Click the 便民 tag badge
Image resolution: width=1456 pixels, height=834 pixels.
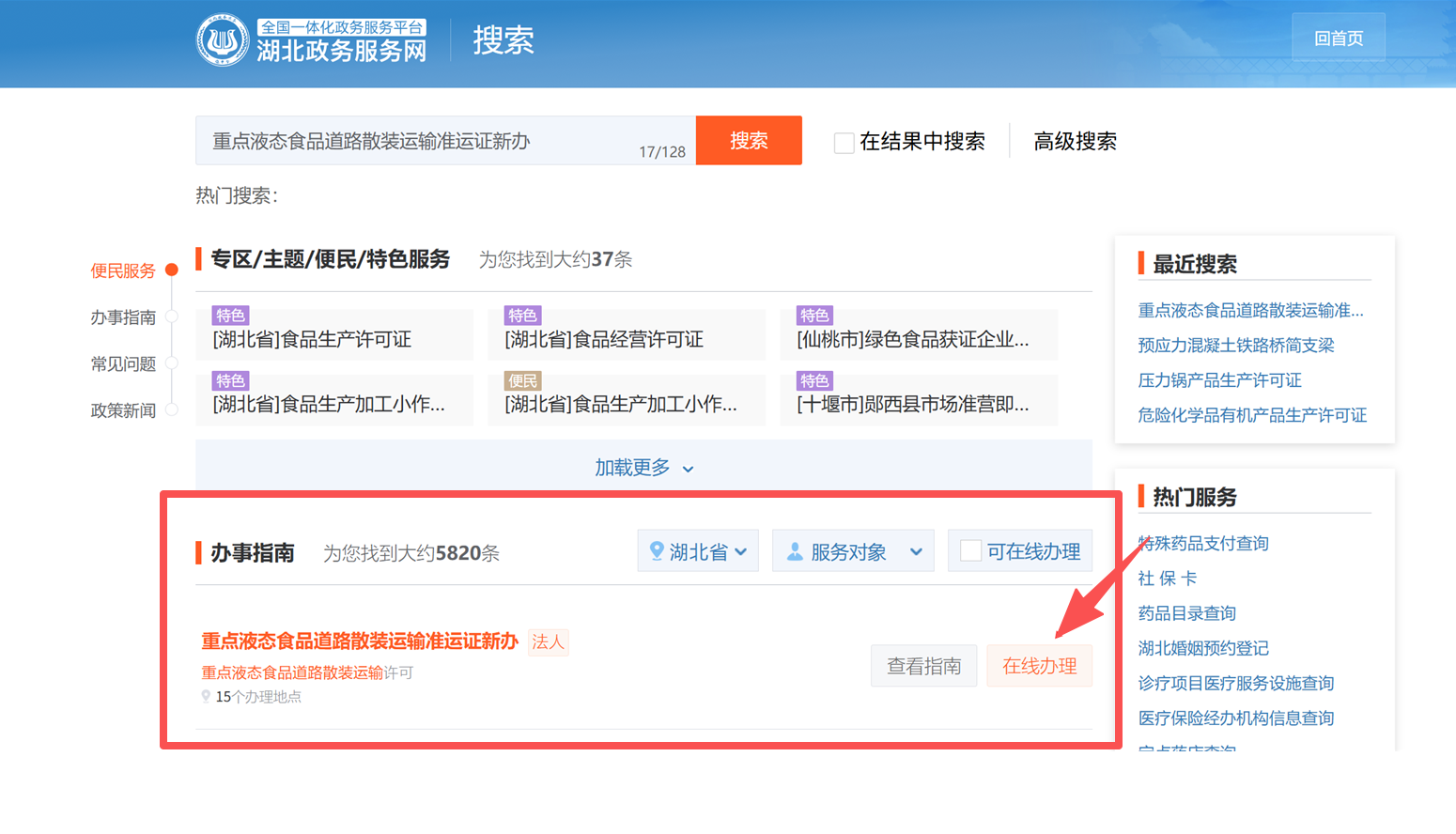(522, 380)
